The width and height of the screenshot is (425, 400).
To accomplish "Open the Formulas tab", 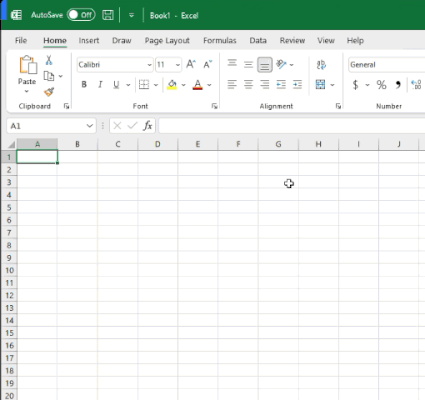I will [220, 41].
